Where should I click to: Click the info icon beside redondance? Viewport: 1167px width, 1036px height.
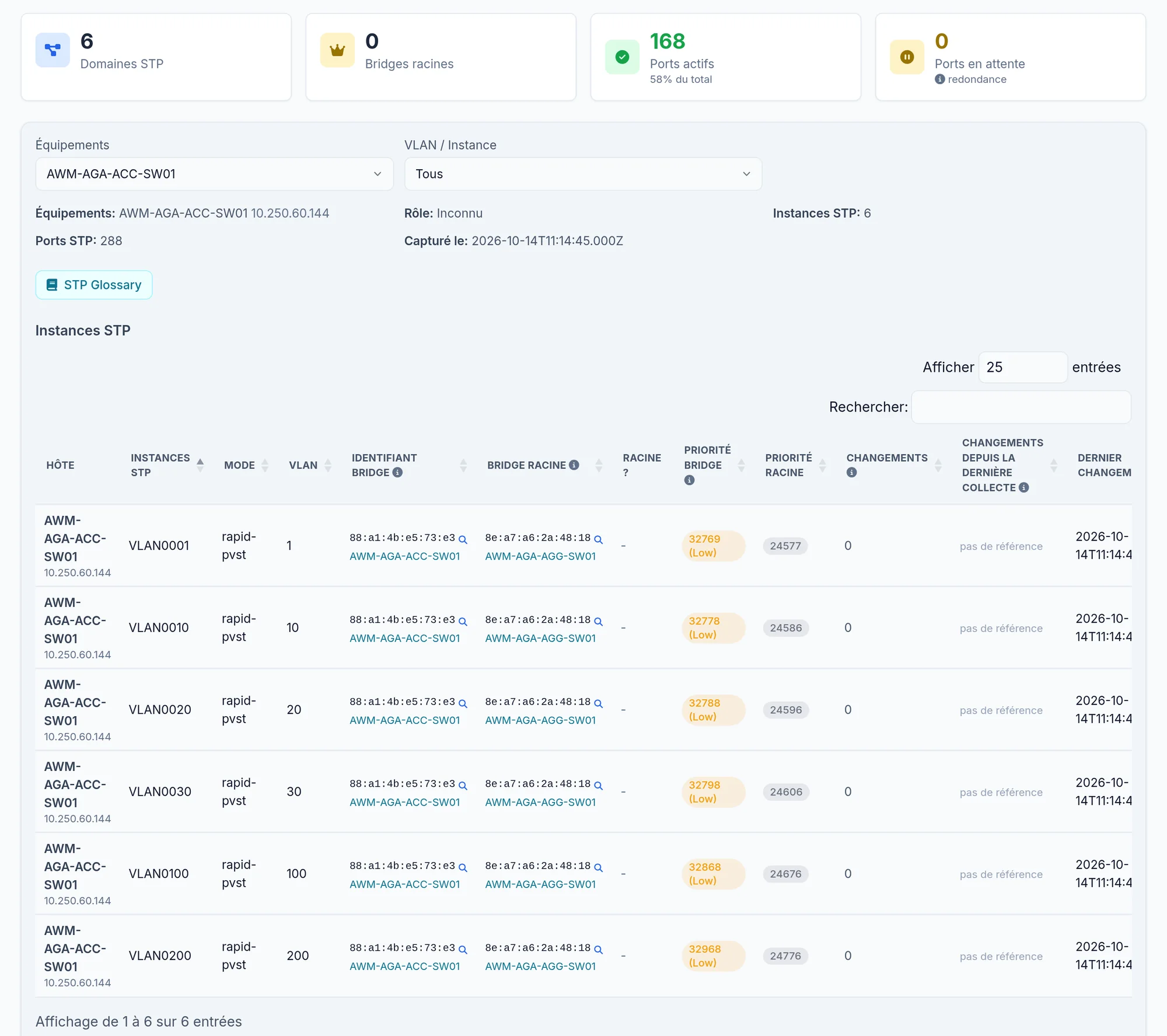[x=939, y=79]
